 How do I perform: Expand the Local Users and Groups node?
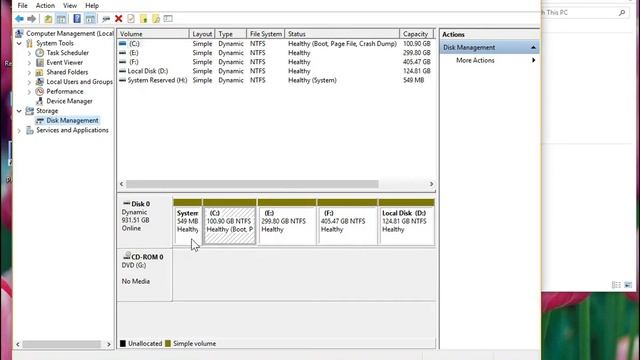(29, 82)
